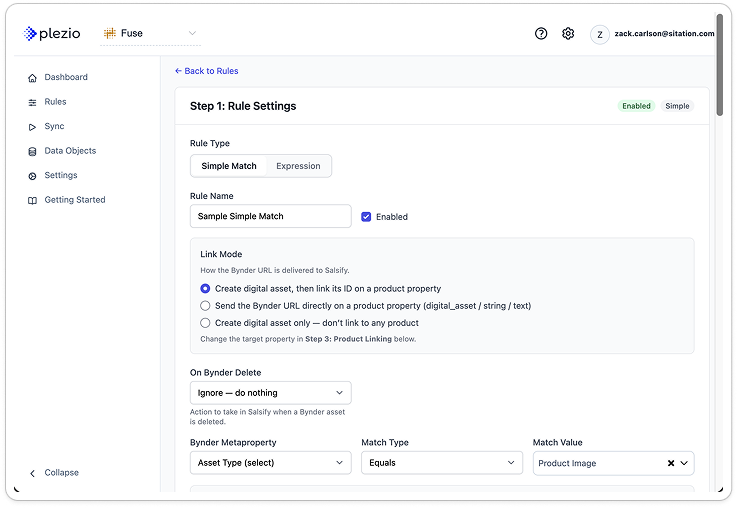Click the Sync play icon
The image size is (738, 508).
point(32,127)
